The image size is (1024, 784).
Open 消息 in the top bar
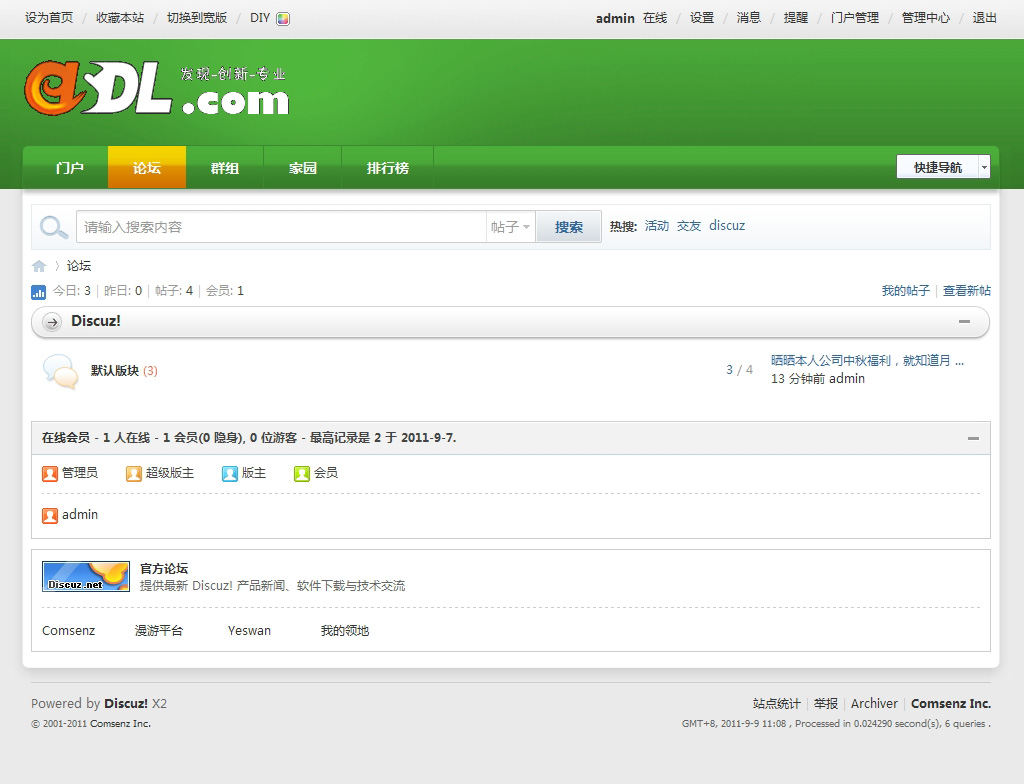click(749, 18)
